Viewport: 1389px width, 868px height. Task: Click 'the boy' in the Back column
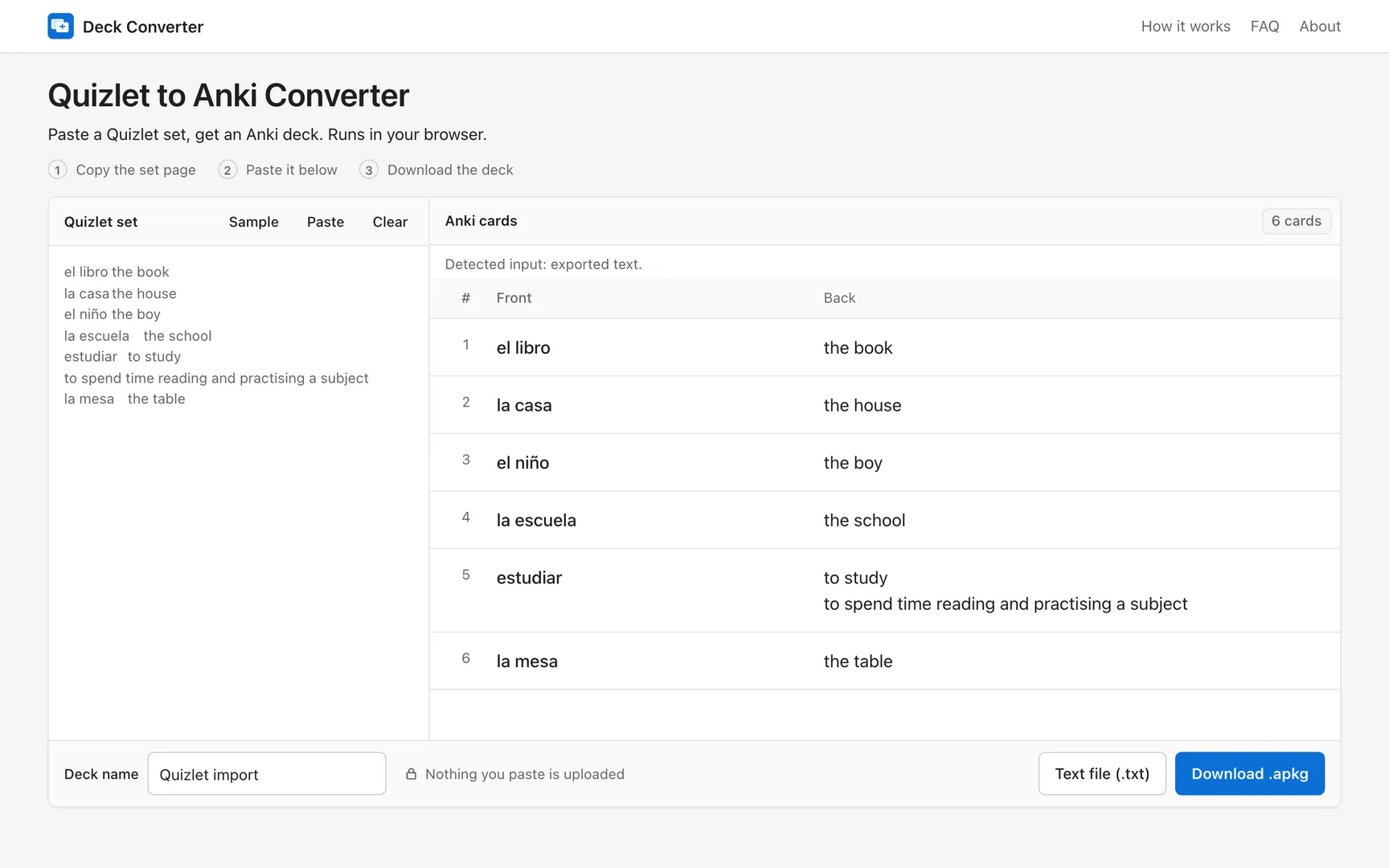pos(853,463)
